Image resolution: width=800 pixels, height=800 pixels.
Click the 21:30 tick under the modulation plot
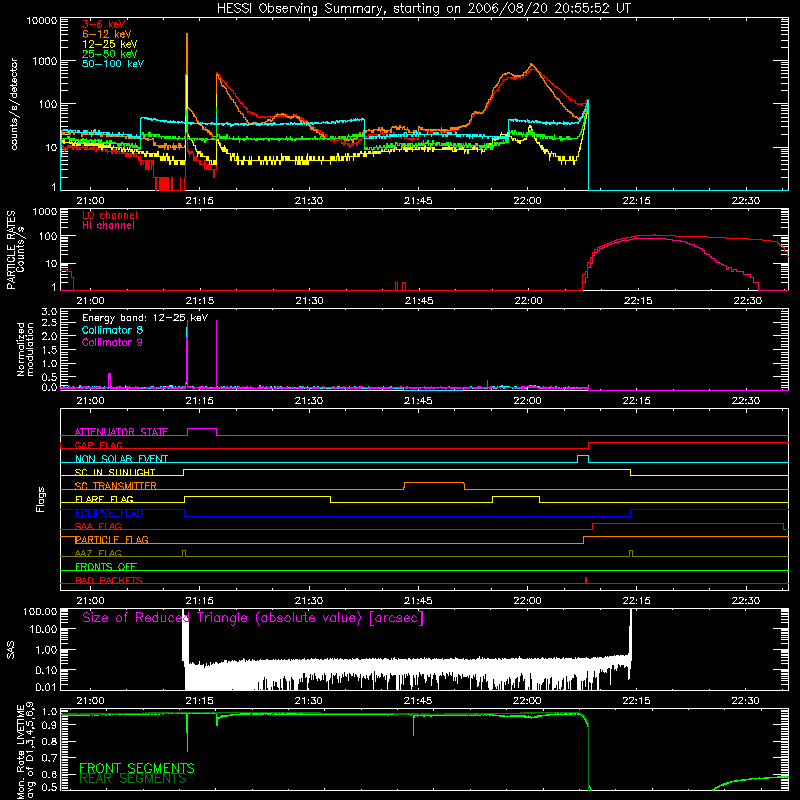click(309, 401)
